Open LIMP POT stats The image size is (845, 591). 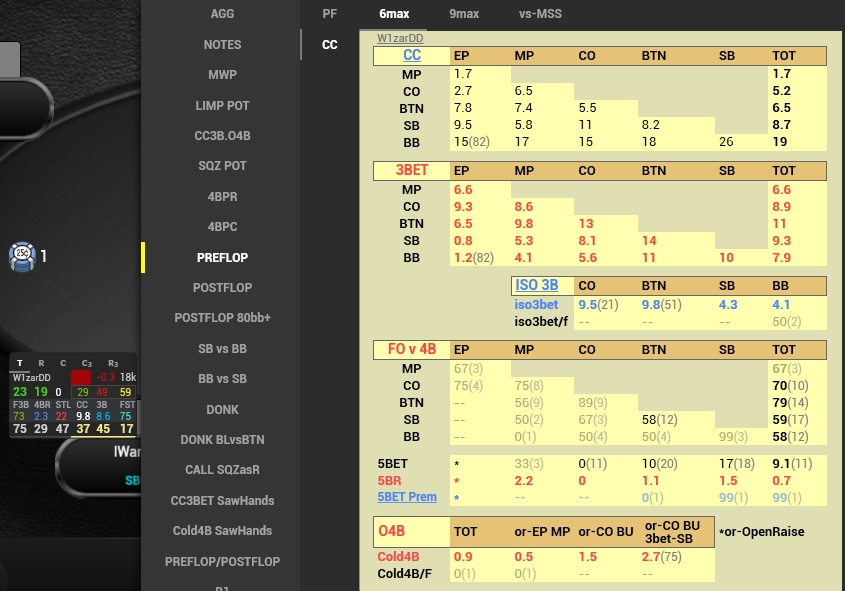point(222,106)
